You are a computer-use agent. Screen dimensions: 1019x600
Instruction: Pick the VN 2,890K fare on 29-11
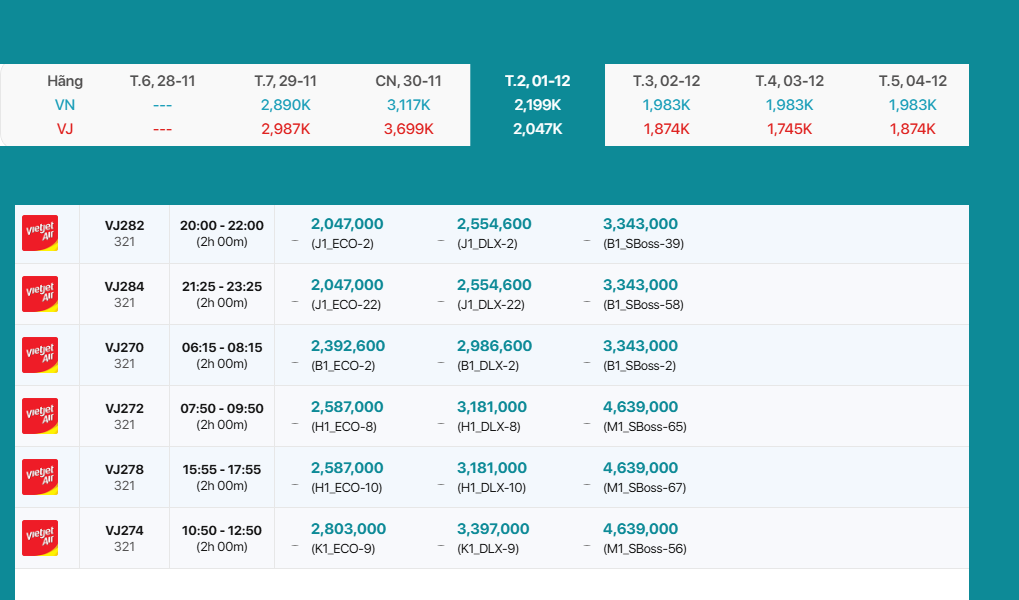click(285, 105)
